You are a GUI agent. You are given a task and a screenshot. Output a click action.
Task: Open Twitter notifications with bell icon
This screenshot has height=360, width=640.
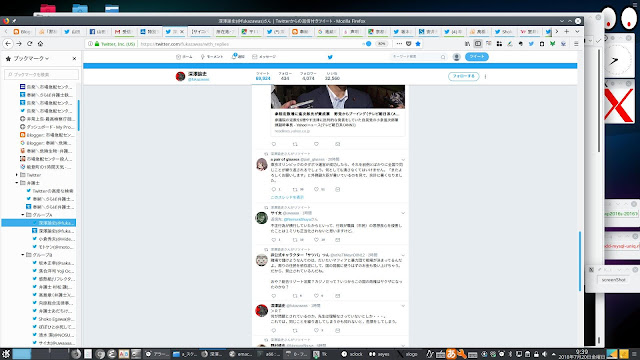238,56
